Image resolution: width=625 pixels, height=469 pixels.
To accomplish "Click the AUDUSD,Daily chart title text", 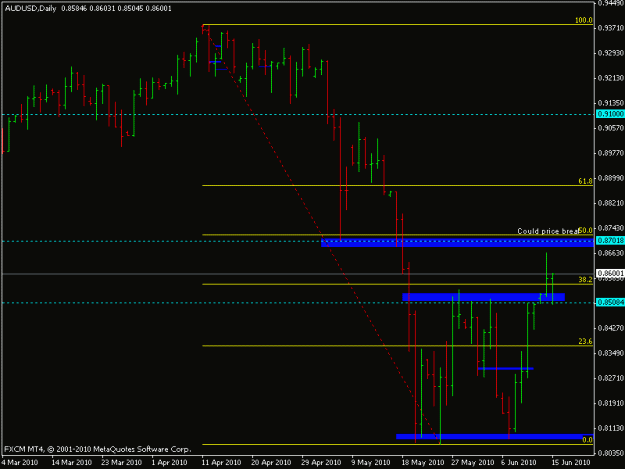I will coord(31,8).
